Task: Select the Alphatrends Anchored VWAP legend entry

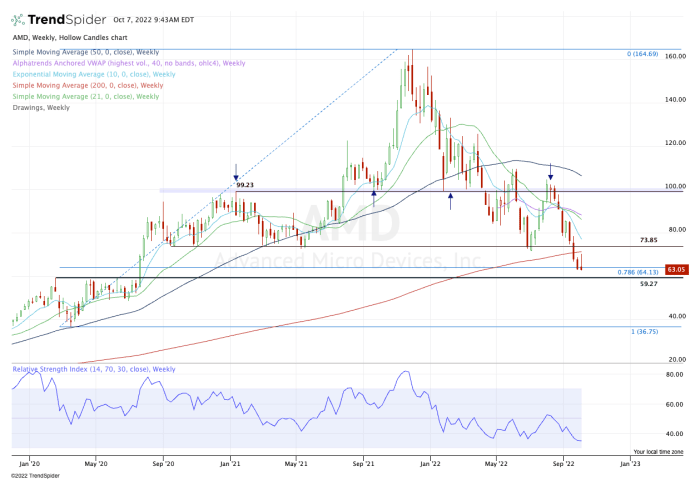Action: (128, 63)
